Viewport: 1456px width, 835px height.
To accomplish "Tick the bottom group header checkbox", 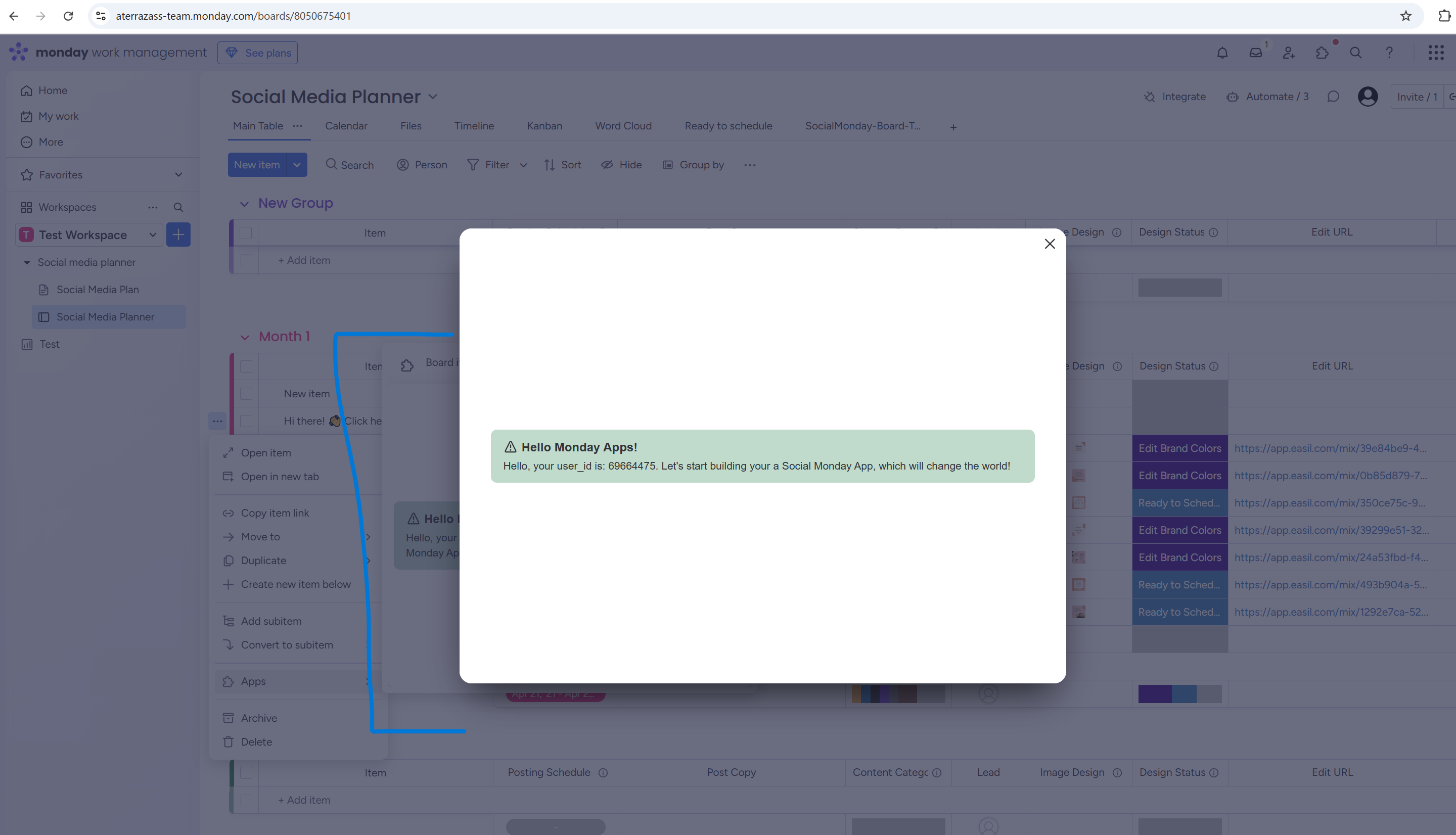I will (x=246, y=772).
